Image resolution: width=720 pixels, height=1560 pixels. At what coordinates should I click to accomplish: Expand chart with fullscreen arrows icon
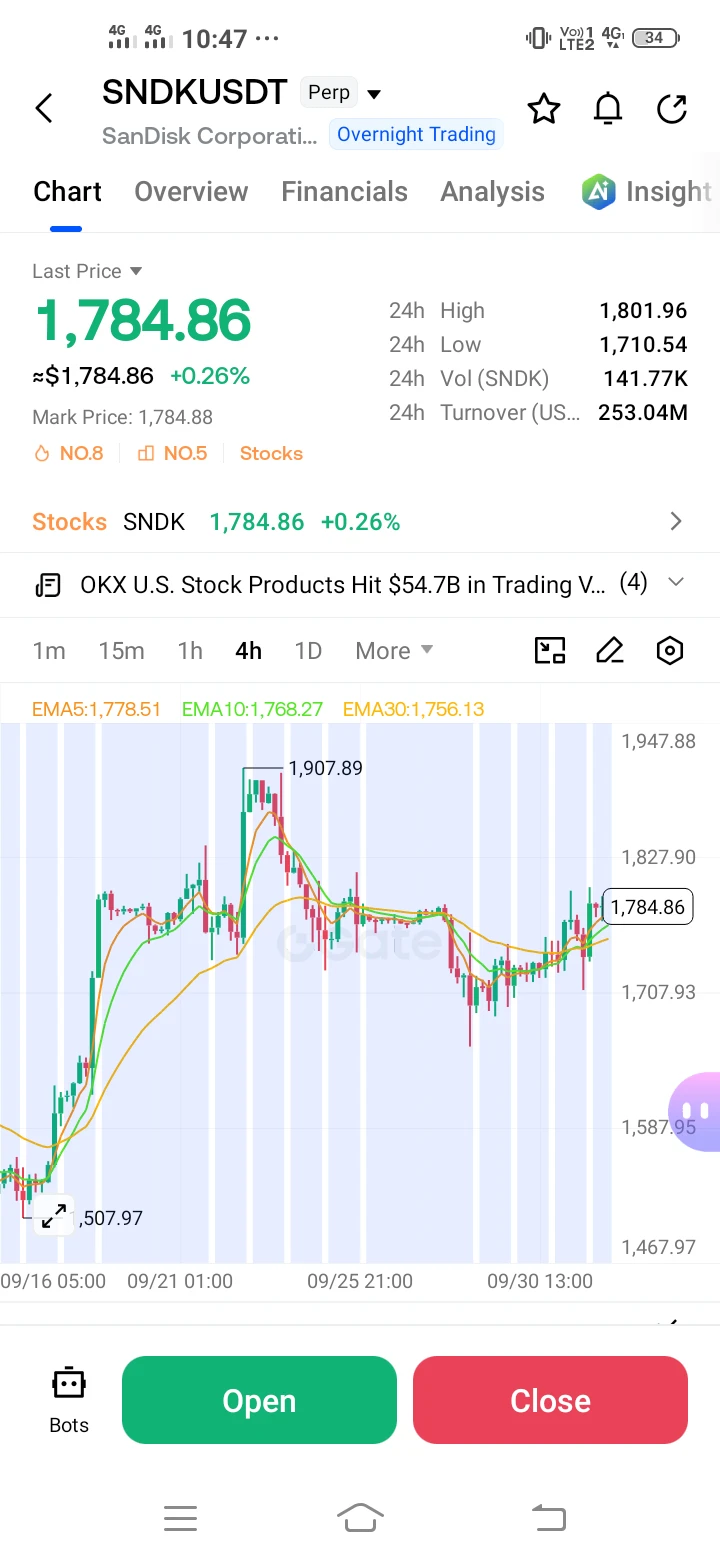[53, 1216]
